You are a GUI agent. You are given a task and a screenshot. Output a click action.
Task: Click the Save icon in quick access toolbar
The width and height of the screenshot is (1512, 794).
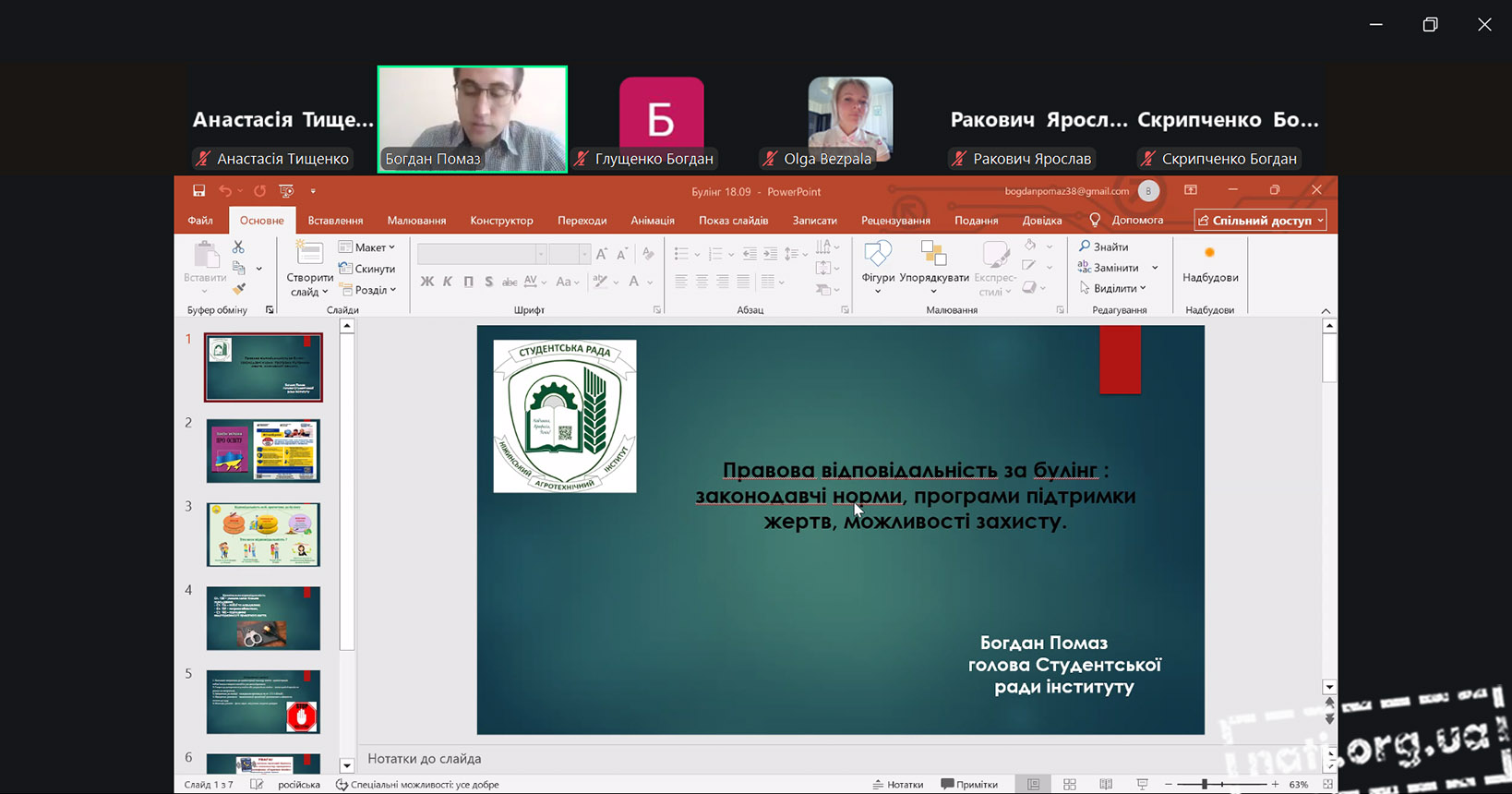pyautogui.click(x=198, y=191)
